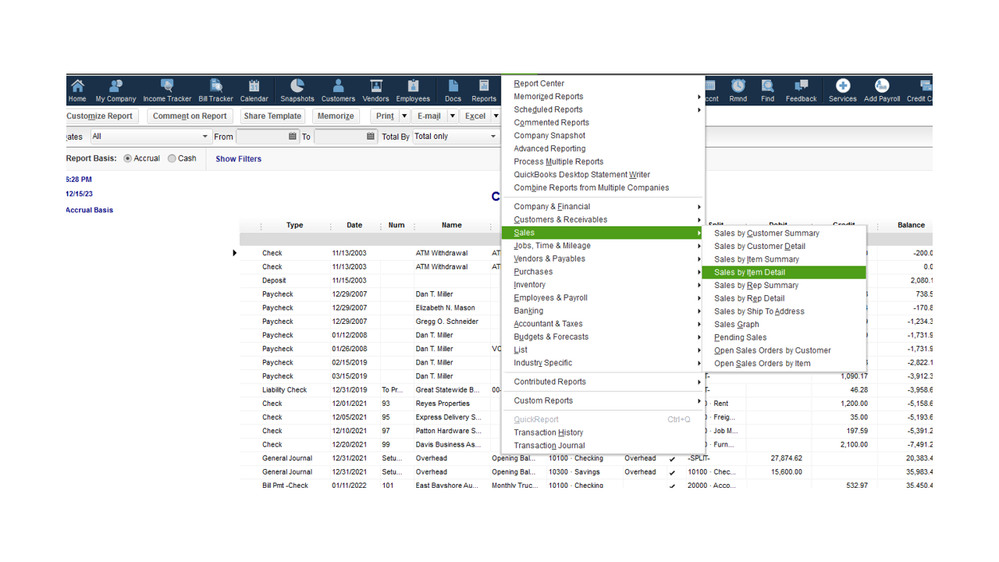Choose Sales by Item Detail

tap(784, 272)
